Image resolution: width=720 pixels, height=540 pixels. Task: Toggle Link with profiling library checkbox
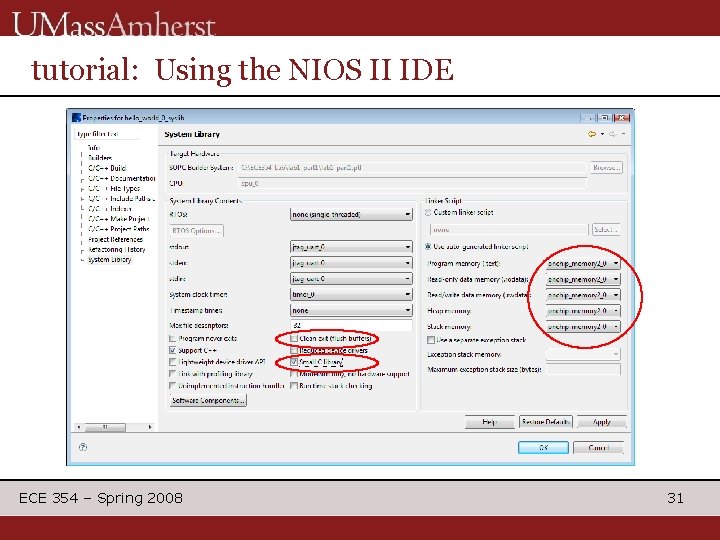173,374
